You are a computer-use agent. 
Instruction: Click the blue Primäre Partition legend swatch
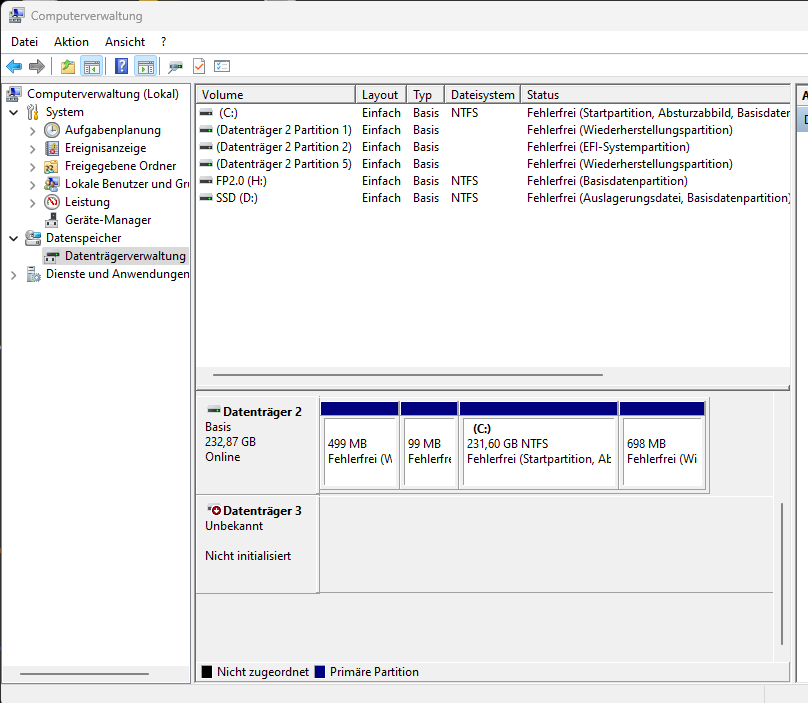tap(319, 672)
